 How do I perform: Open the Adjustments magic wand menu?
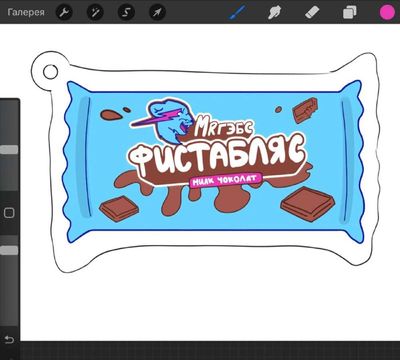95,13
